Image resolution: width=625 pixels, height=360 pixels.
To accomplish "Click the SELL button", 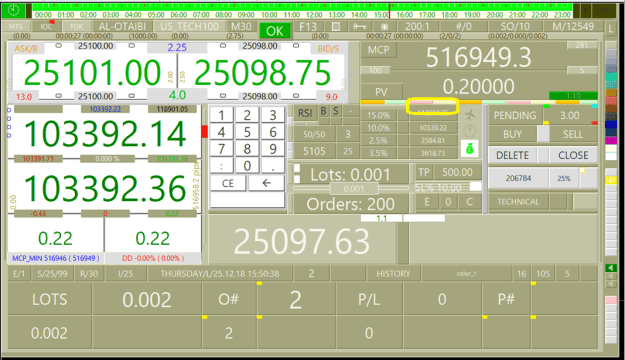I will [573, 134].
